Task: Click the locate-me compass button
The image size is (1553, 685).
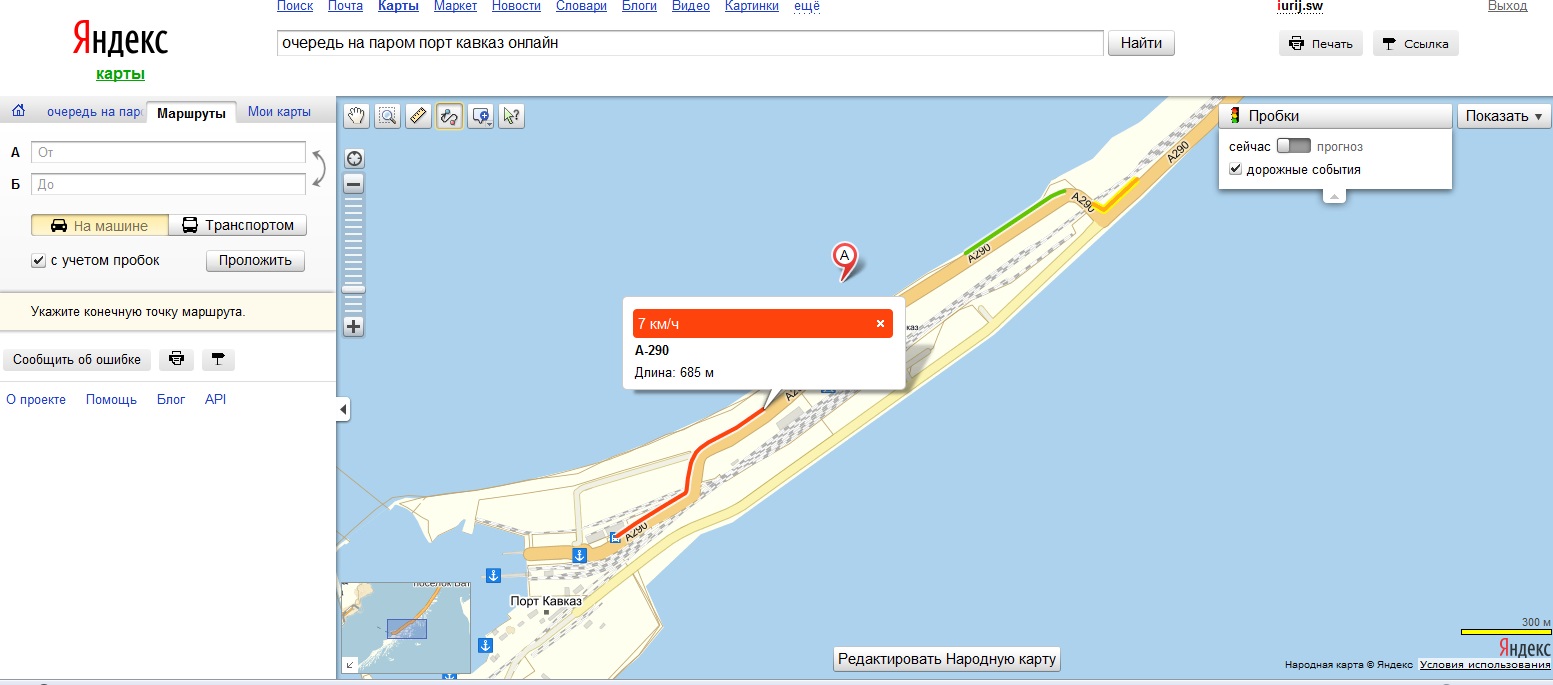Action: point(354,159)
